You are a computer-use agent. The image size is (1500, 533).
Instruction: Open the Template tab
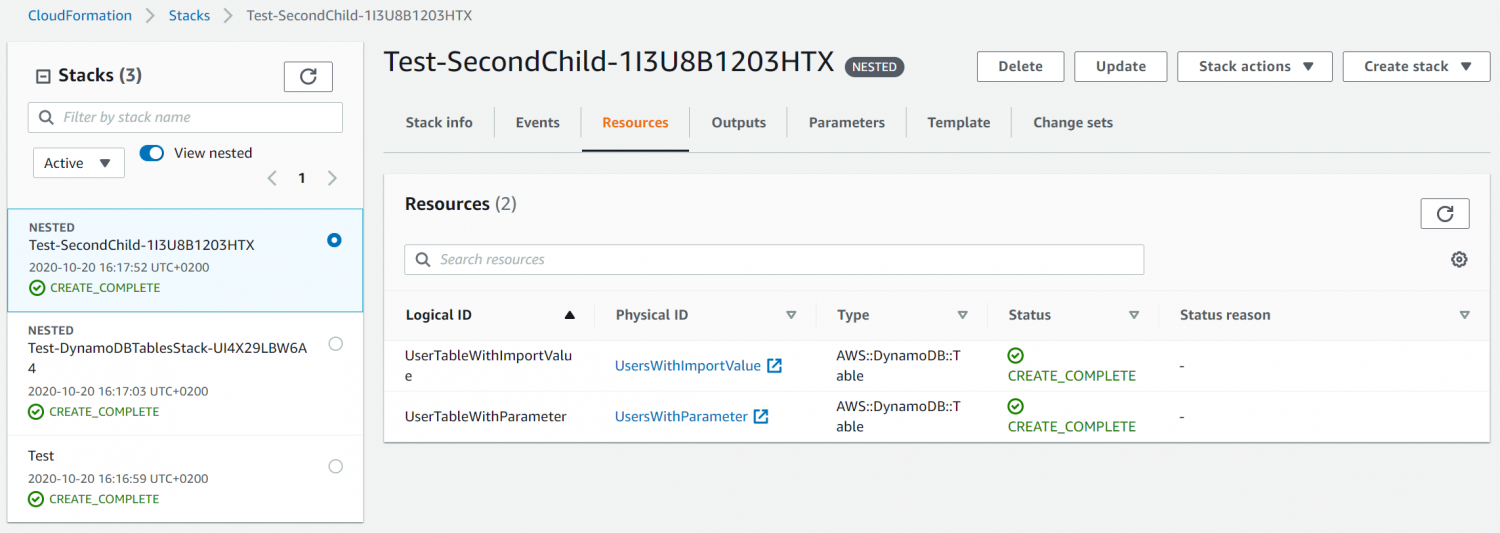[958, 123]
